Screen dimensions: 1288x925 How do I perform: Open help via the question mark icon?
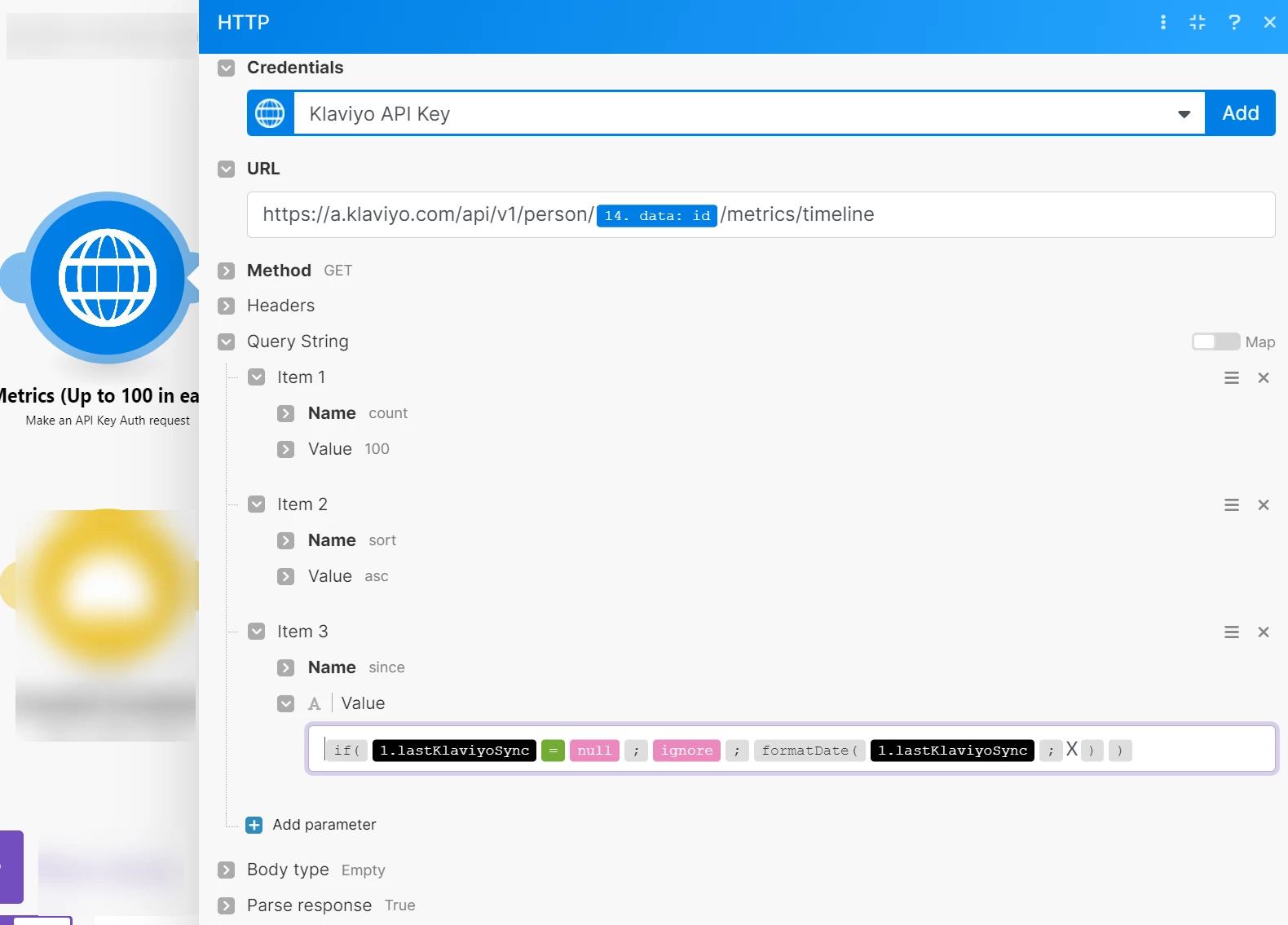tap(1234, 23)
